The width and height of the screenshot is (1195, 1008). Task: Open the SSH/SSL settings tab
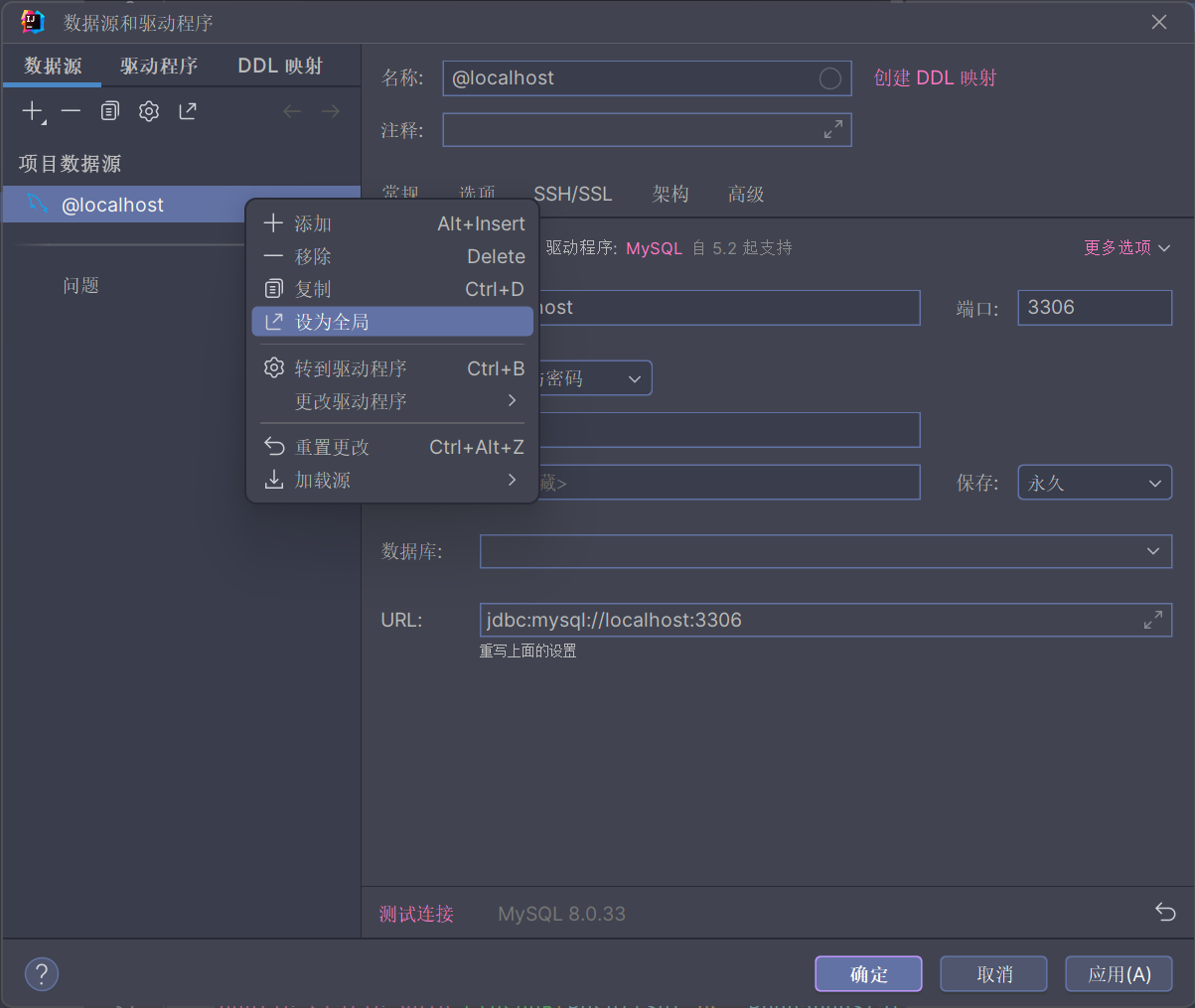click(572, 194)
